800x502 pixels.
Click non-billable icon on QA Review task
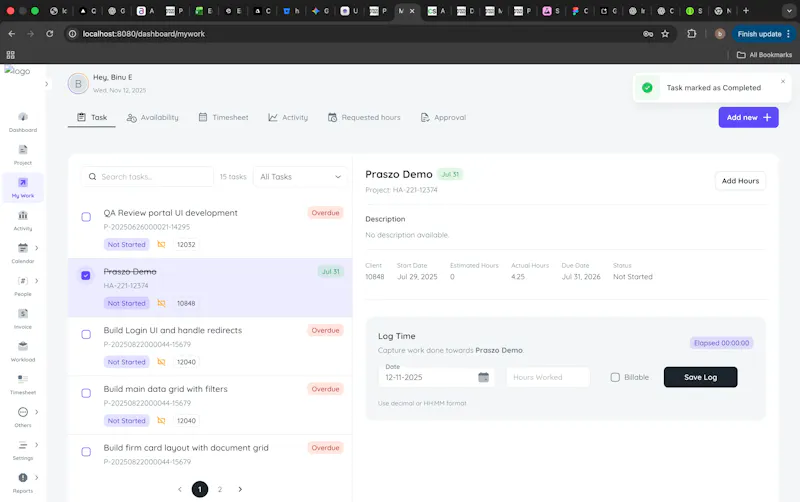coord(161,244)
